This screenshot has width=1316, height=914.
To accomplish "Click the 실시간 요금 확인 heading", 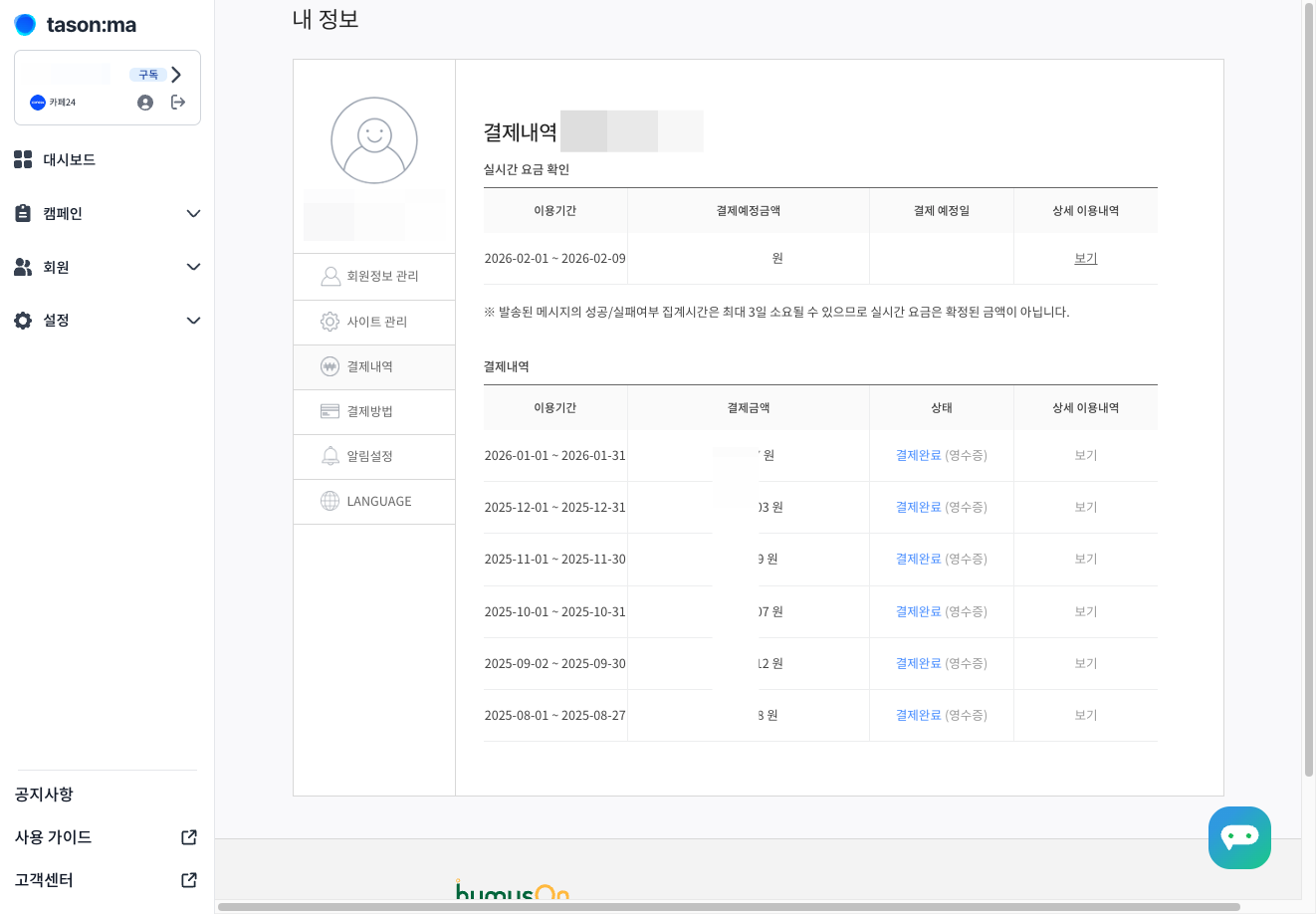I will (527, 169).
